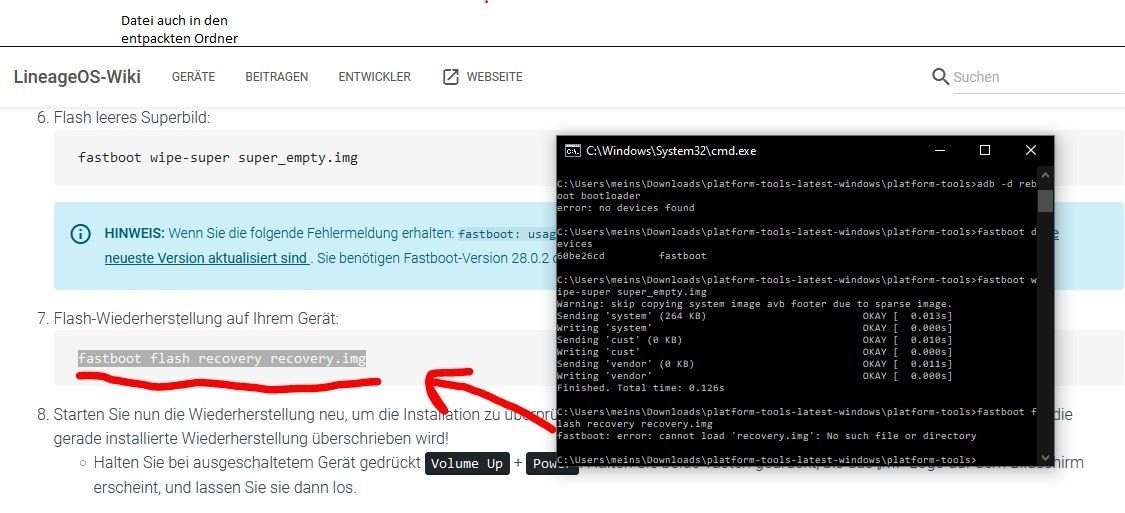Screen dimensions: 1125x513
Task: Click the 'C:\Windows\System32\cmd.exe' title text
Action: tap(671, 151)
